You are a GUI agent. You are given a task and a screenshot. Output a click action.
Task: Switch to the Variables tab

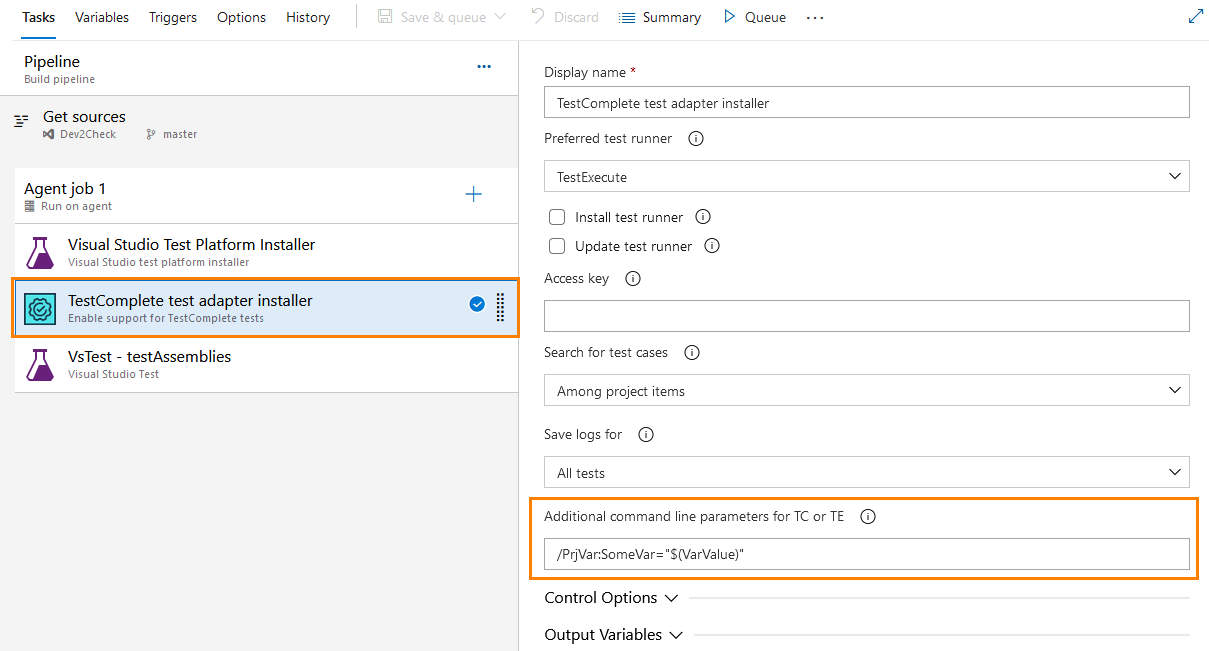tap(101, 17)
